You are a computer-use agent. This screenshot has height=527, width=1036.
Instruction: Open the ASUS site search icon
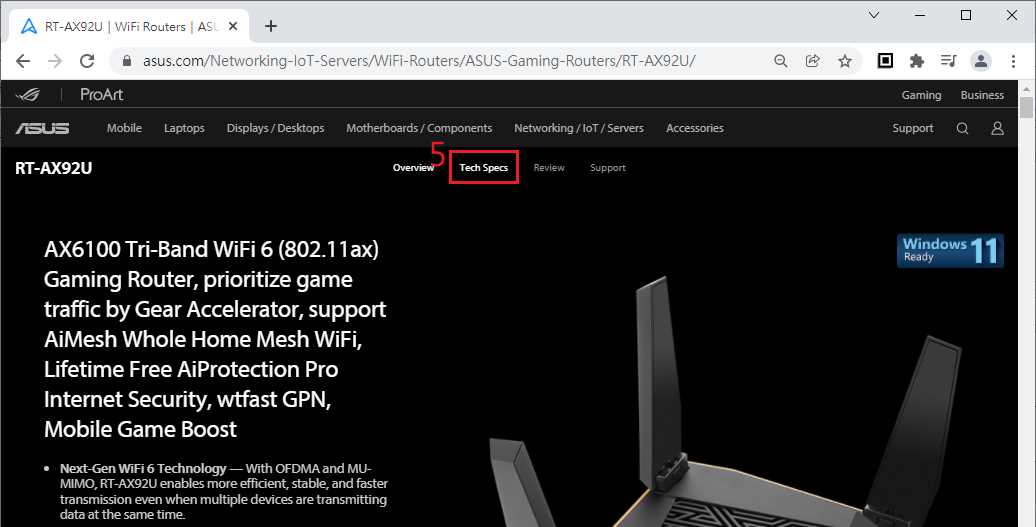tap(963, 128)
